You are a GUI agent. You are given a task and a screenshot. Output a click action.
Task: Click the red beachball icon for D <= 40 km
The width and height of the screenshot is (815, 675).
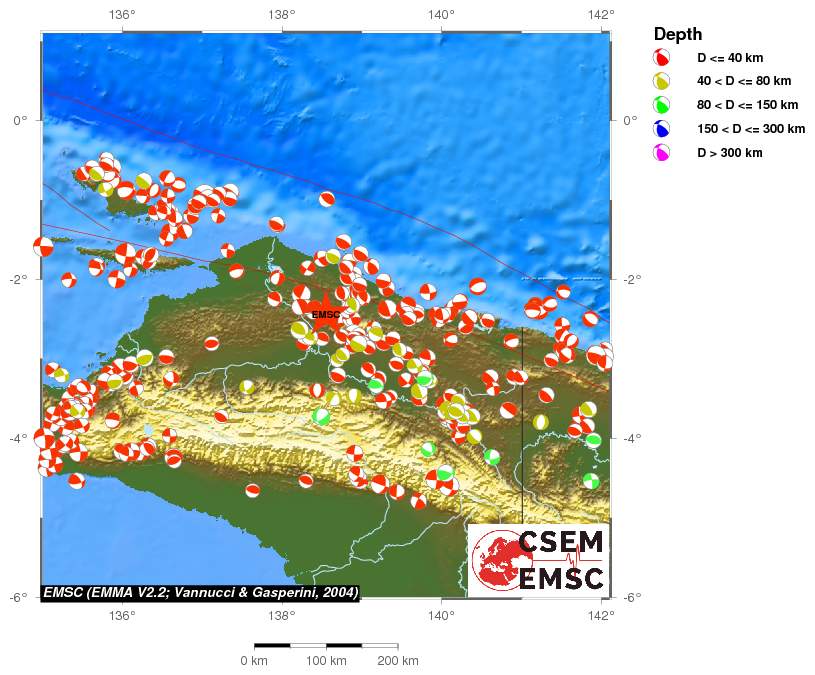pyautogui.click(x=661, y=58)
